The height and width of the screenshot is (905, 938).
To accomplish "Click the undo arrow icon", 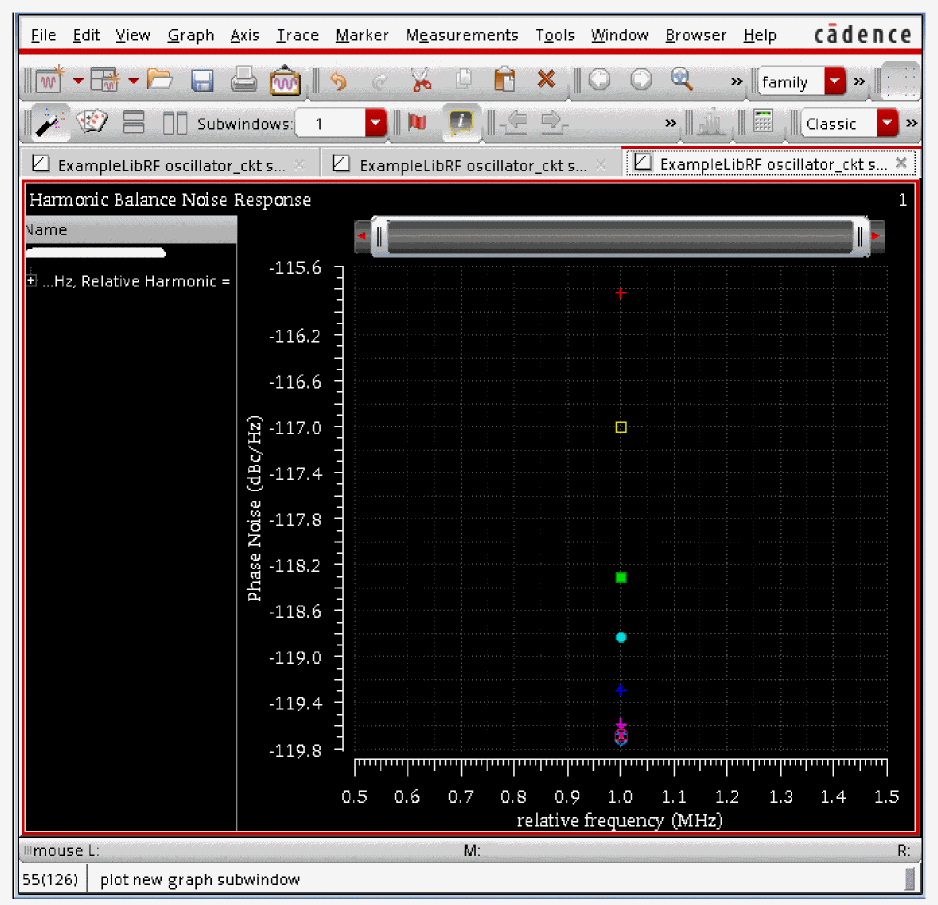I will [x=338, y=80].
